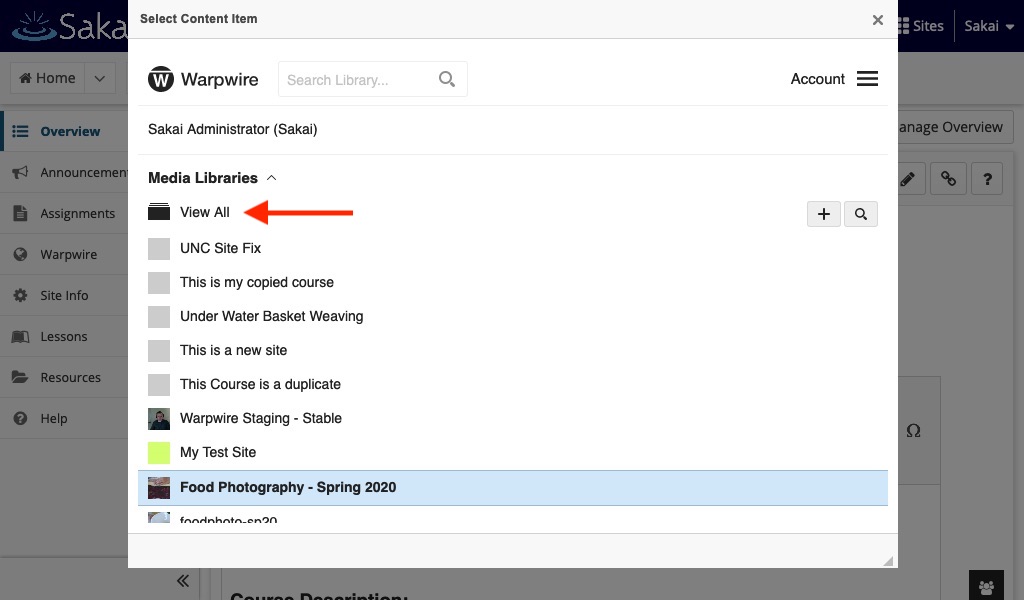
Task: Click the Sites grid icon in header
Action: click(x=903, y=25)
